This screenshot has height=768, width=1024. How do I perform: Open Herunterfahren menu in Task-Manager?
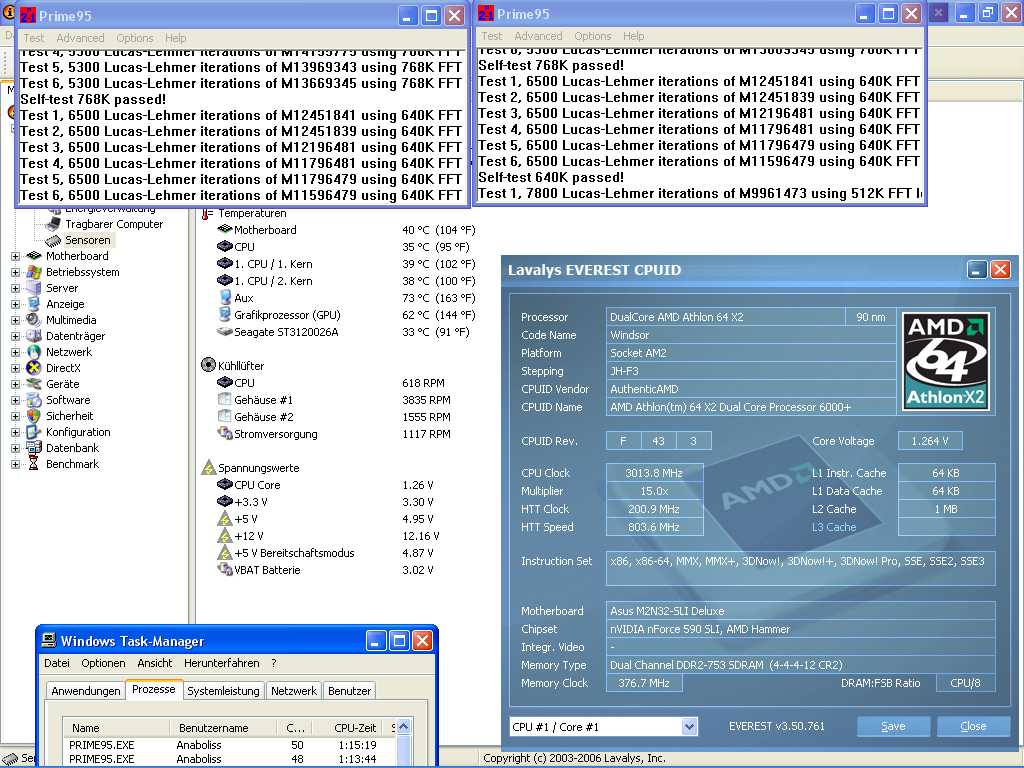point(221,663)
